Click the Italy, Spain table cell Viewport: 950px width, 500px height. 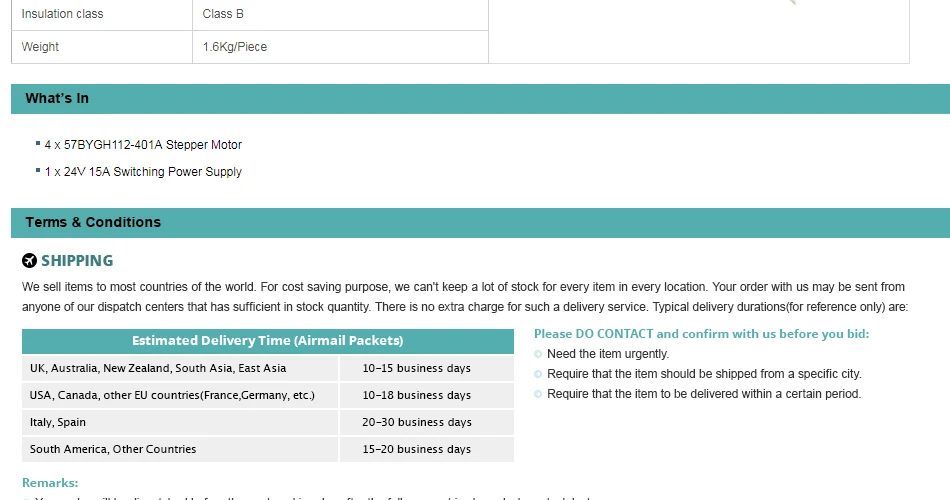[x=180, y=422]
